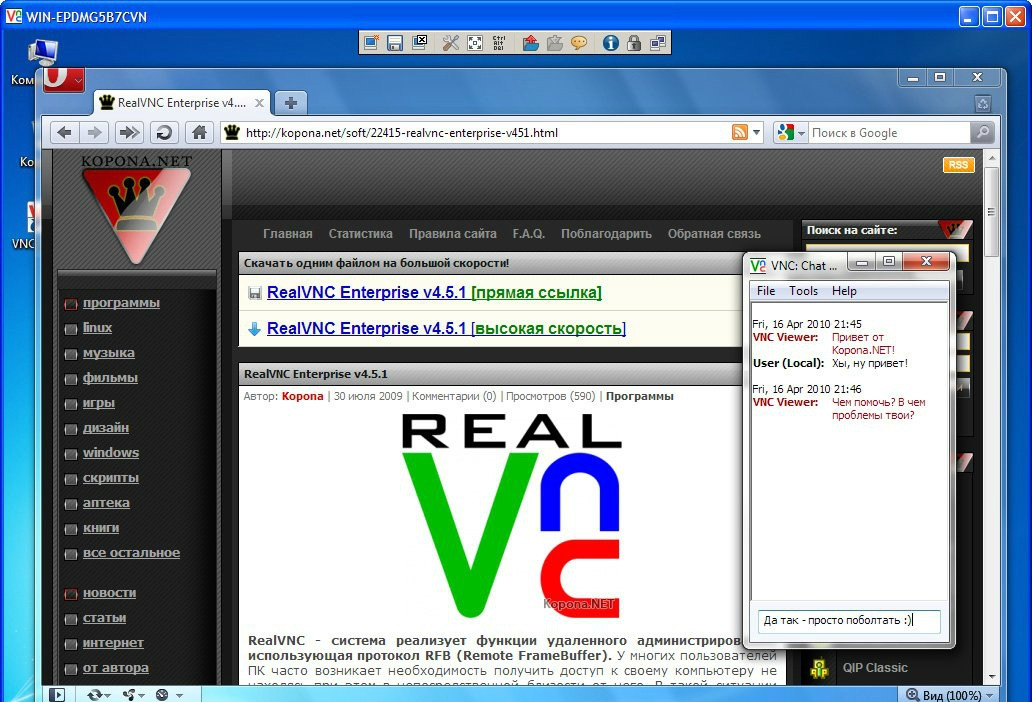This screenshot has width=1032, height=702.
Task: Open the музыка sidebar category
Action: click(x=109, y=353)
